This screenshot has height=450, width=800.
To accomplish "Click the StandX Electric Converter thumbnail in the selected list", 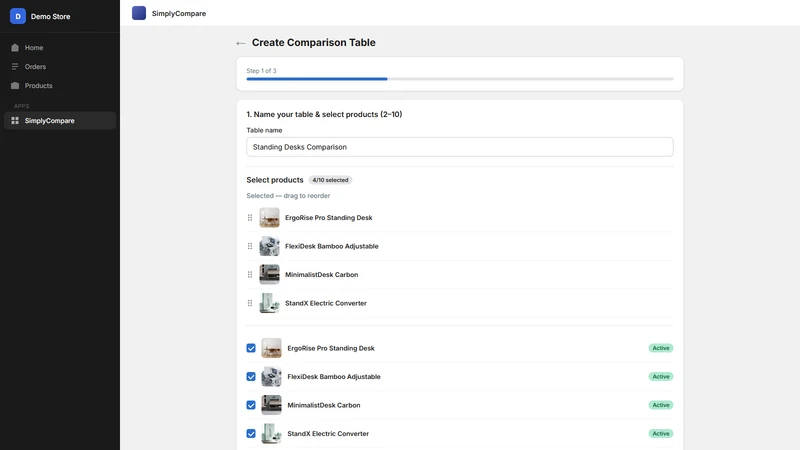I will pos(269,303).
